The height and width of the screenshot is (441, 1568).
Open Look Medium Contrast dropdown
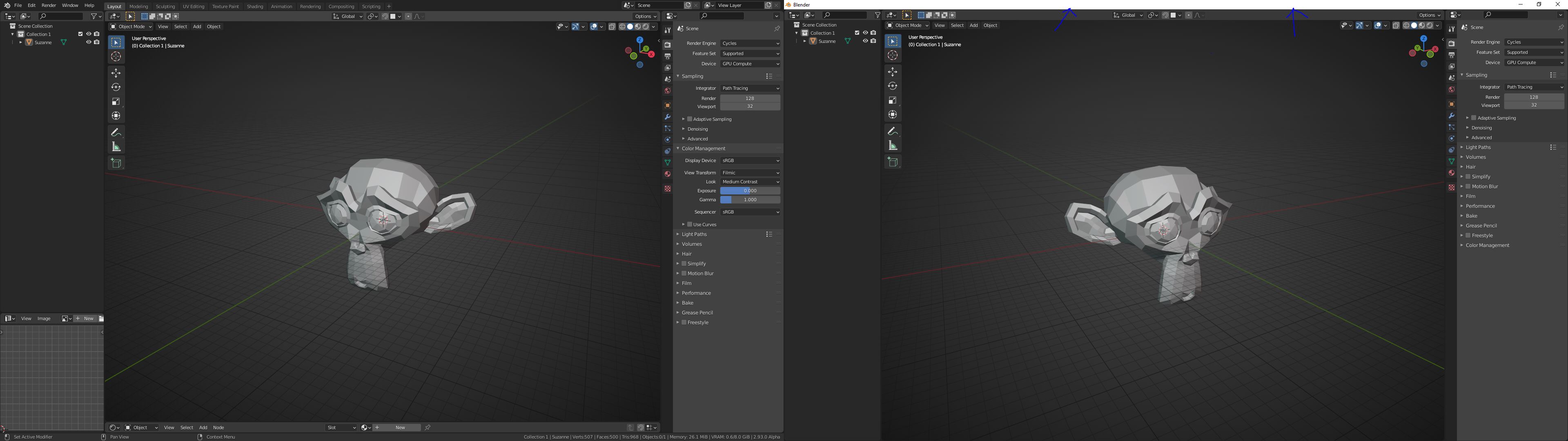click(x=750, y=182)
